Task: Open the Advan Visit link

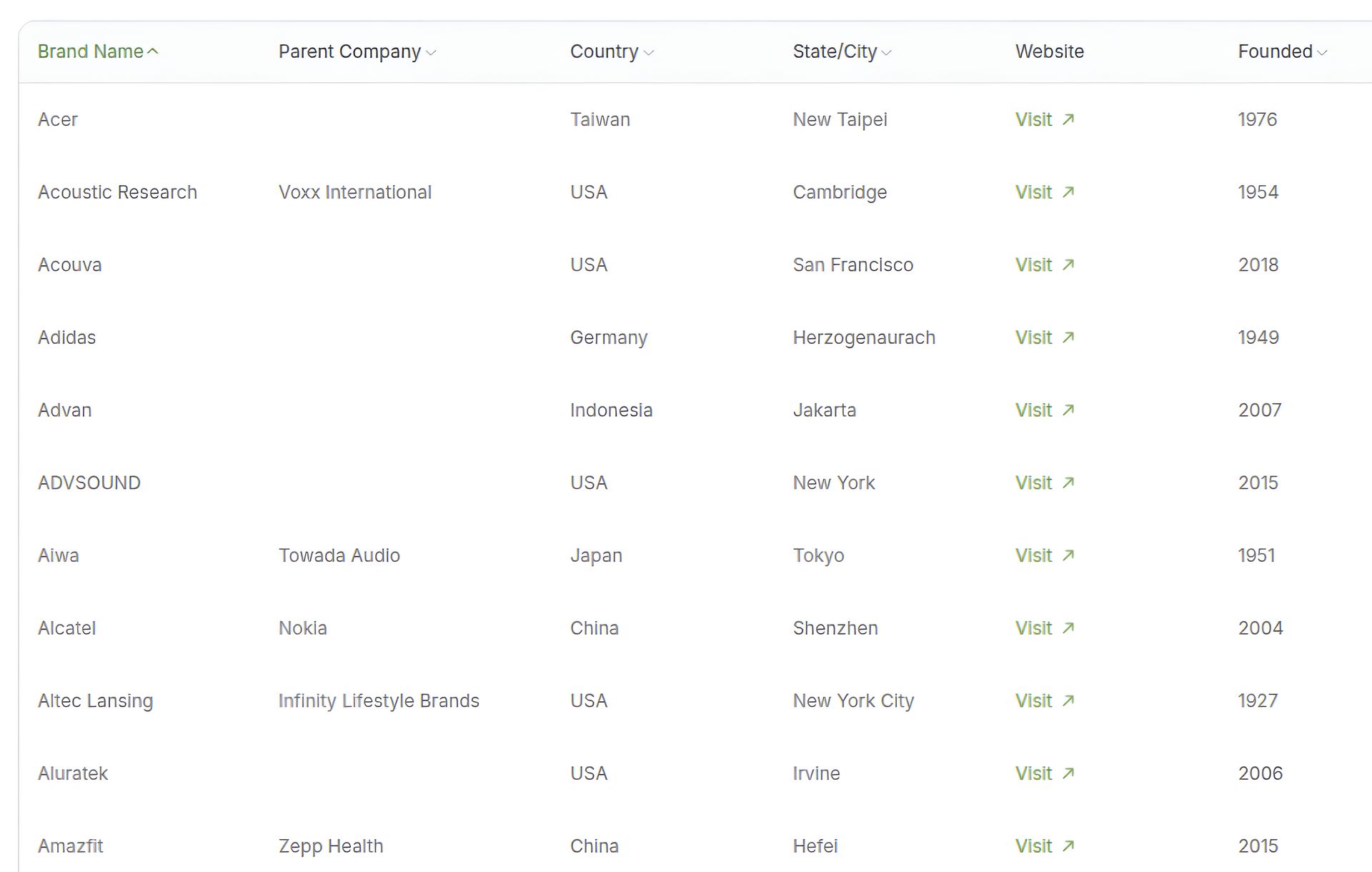Action: (x=1045, y=410)
